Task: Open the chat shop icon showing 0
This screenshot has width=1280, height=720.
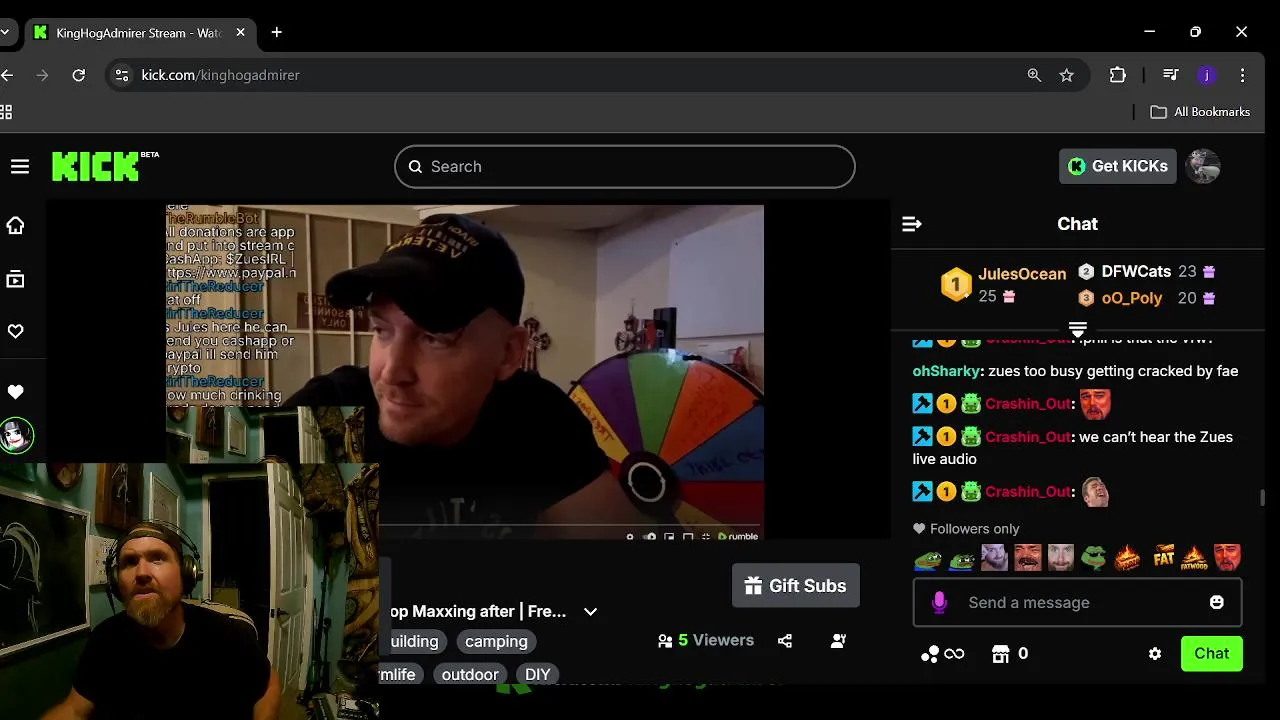Action: (x=1009, y=654)
